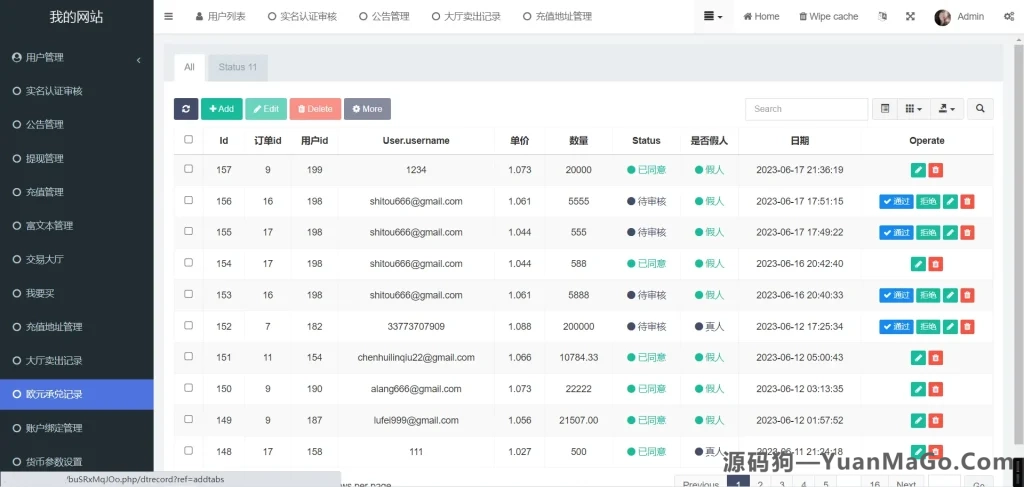Open the columns grid dropdown
This screenshot has height=487, width=1024.
914,109
